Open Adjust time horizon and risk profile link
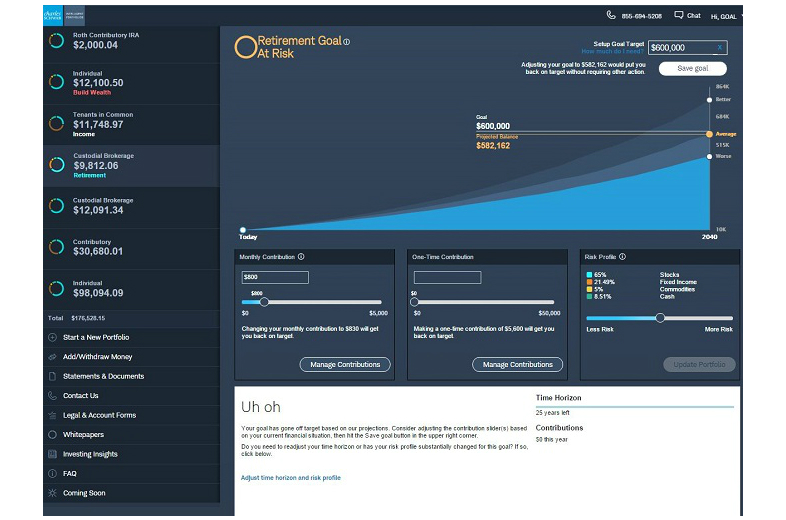The height and width of the screenshot is (520, 786). coord(290,478)
